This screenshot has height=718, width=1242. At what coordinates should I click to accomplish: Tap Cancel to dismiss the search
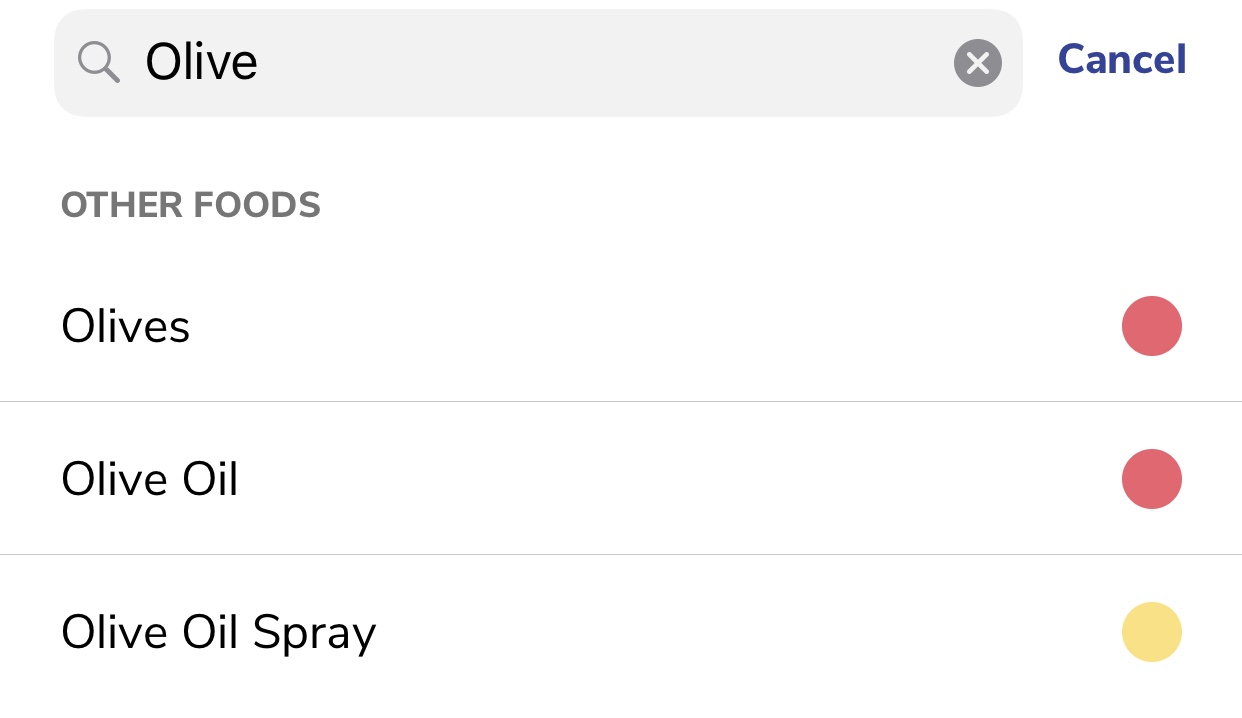tap(1121, 60)
